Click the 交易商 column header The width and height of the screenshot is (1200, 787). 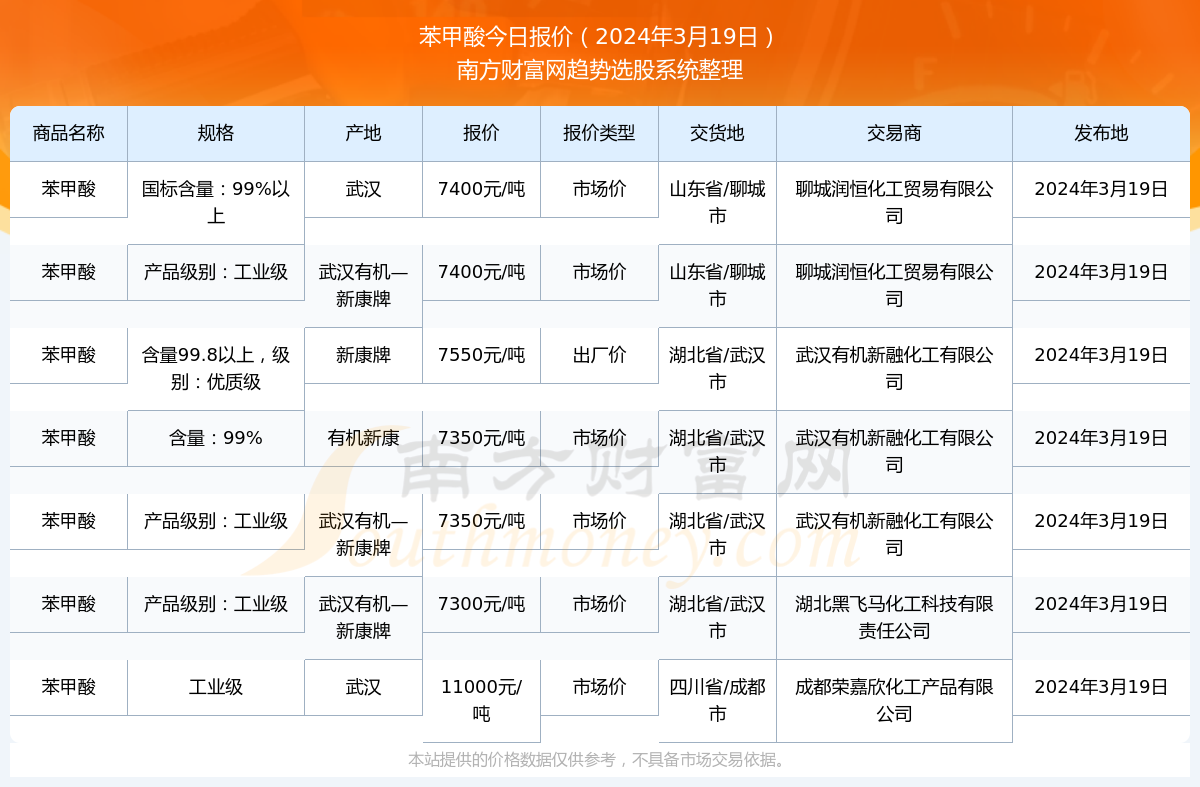click(895, 133)
